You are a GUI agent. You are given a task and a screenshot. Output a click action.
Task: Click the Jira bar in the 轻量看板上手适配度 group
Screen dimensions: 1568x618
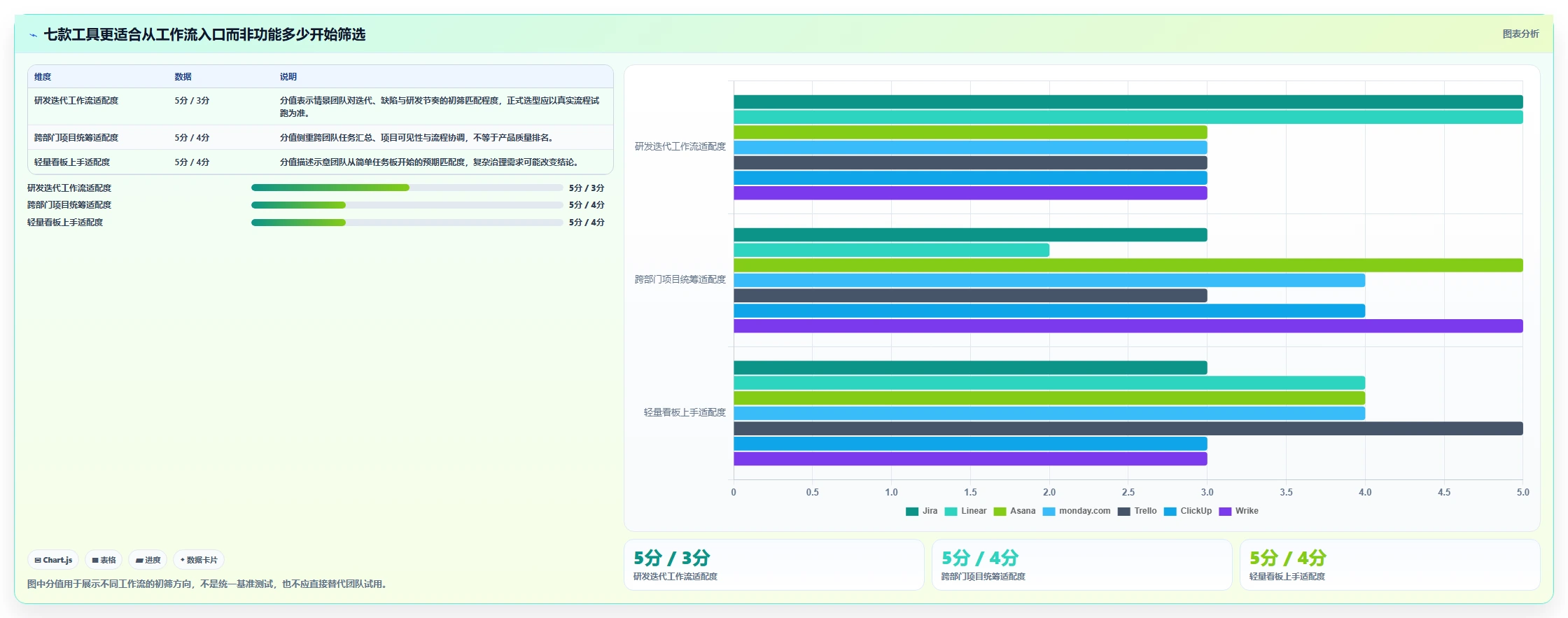click(x=970, y=367)
